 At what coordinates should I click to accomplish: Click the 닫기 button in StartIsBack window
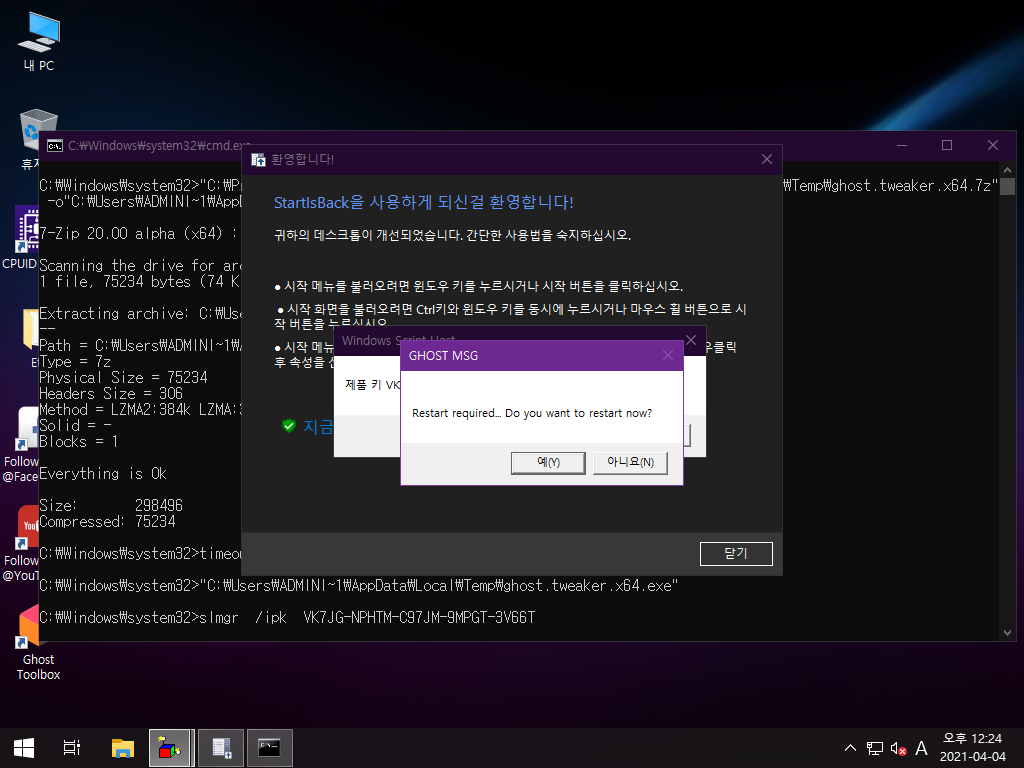(736, 554)
